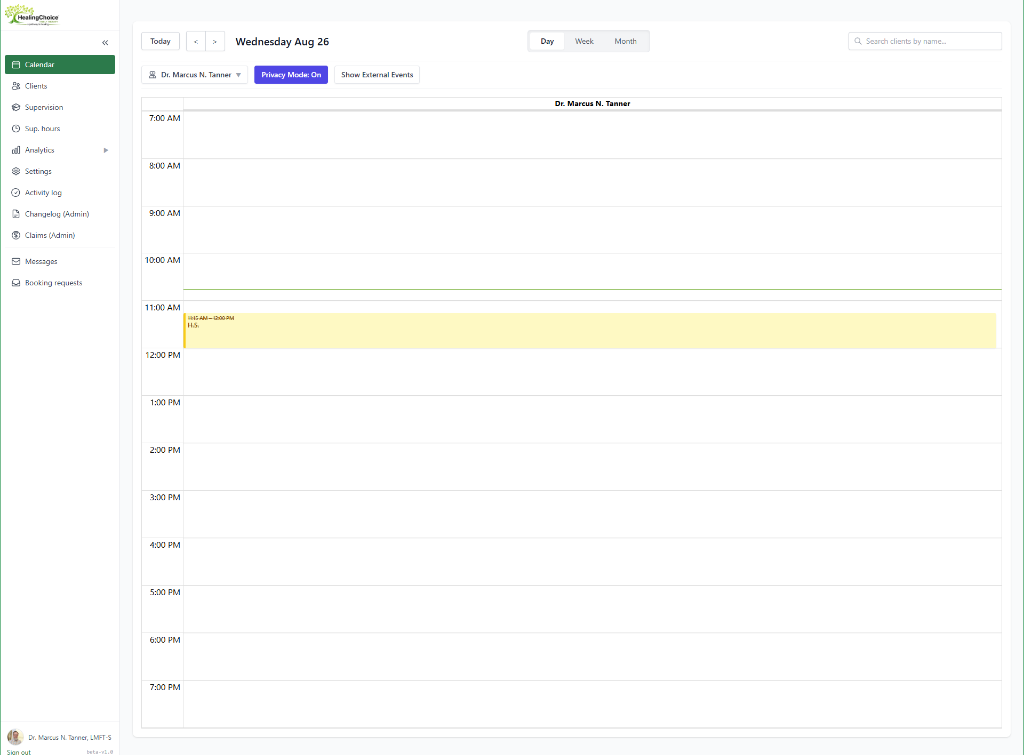Click the Clients people icon

16,86
